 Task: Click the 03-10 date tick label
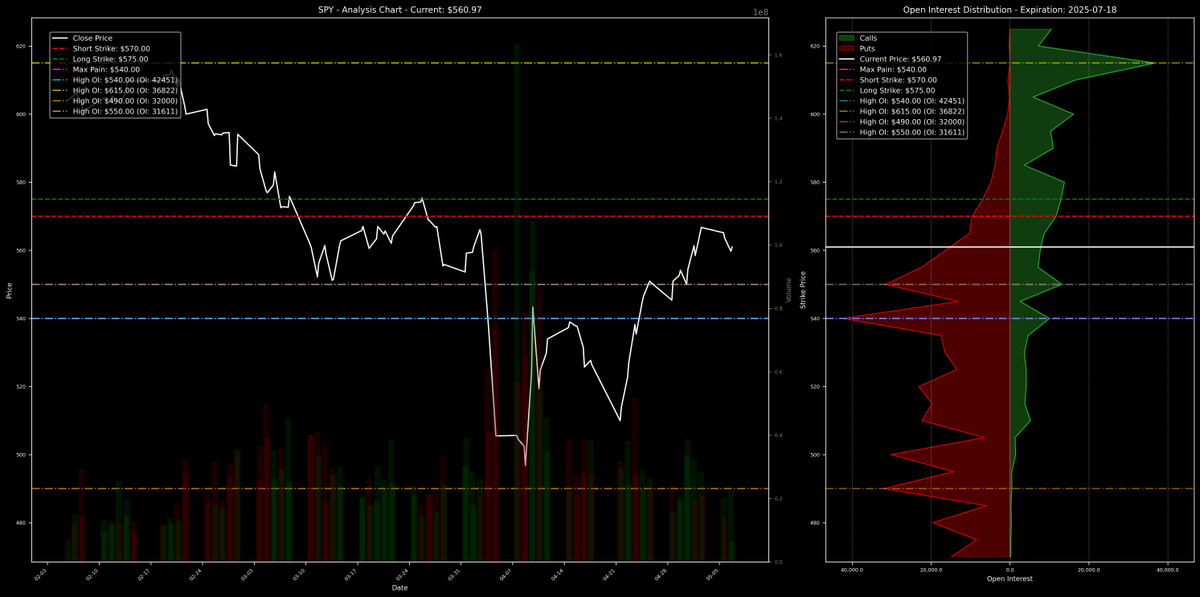[x=299, y=574]
